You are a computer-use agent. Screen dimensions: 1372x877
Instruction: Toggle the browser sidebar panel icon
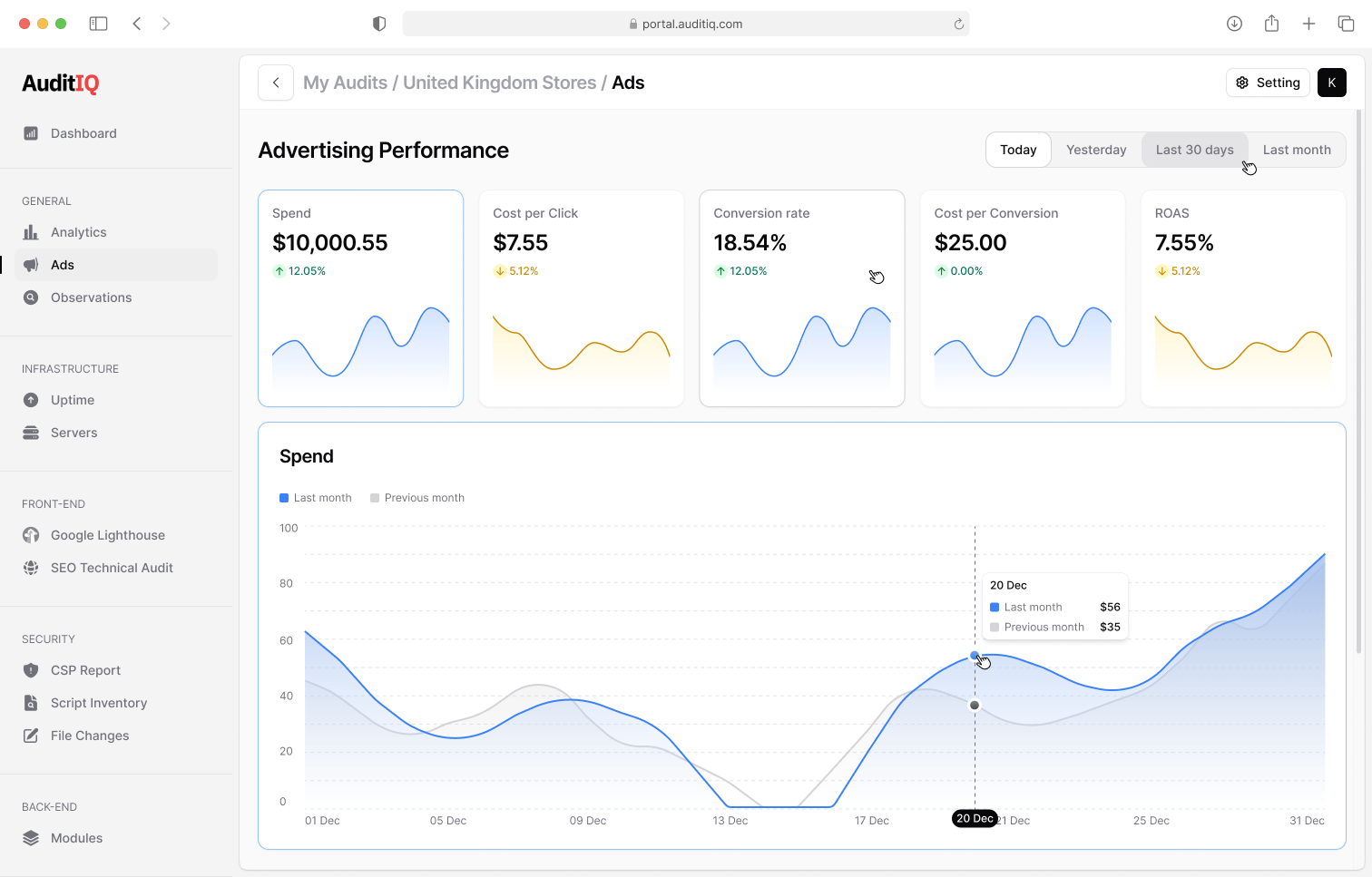pyautogui.click(x=99, y=24)
